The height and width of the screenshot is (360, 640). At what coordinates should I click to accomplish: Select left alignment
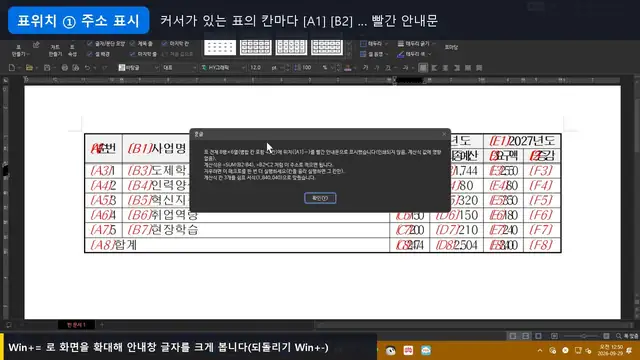tap(434, 68)
